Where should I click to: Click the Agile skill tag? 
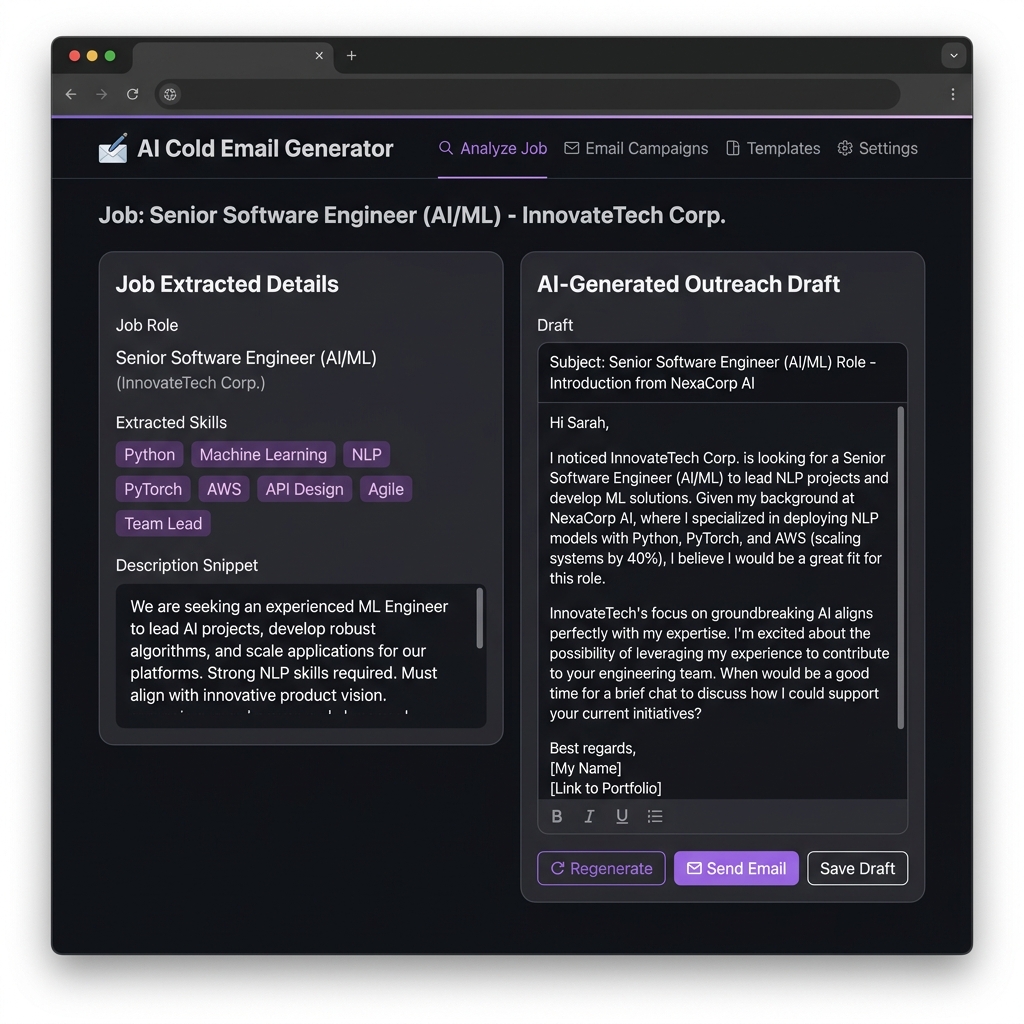pyautogui.click(x=386, y=489)
